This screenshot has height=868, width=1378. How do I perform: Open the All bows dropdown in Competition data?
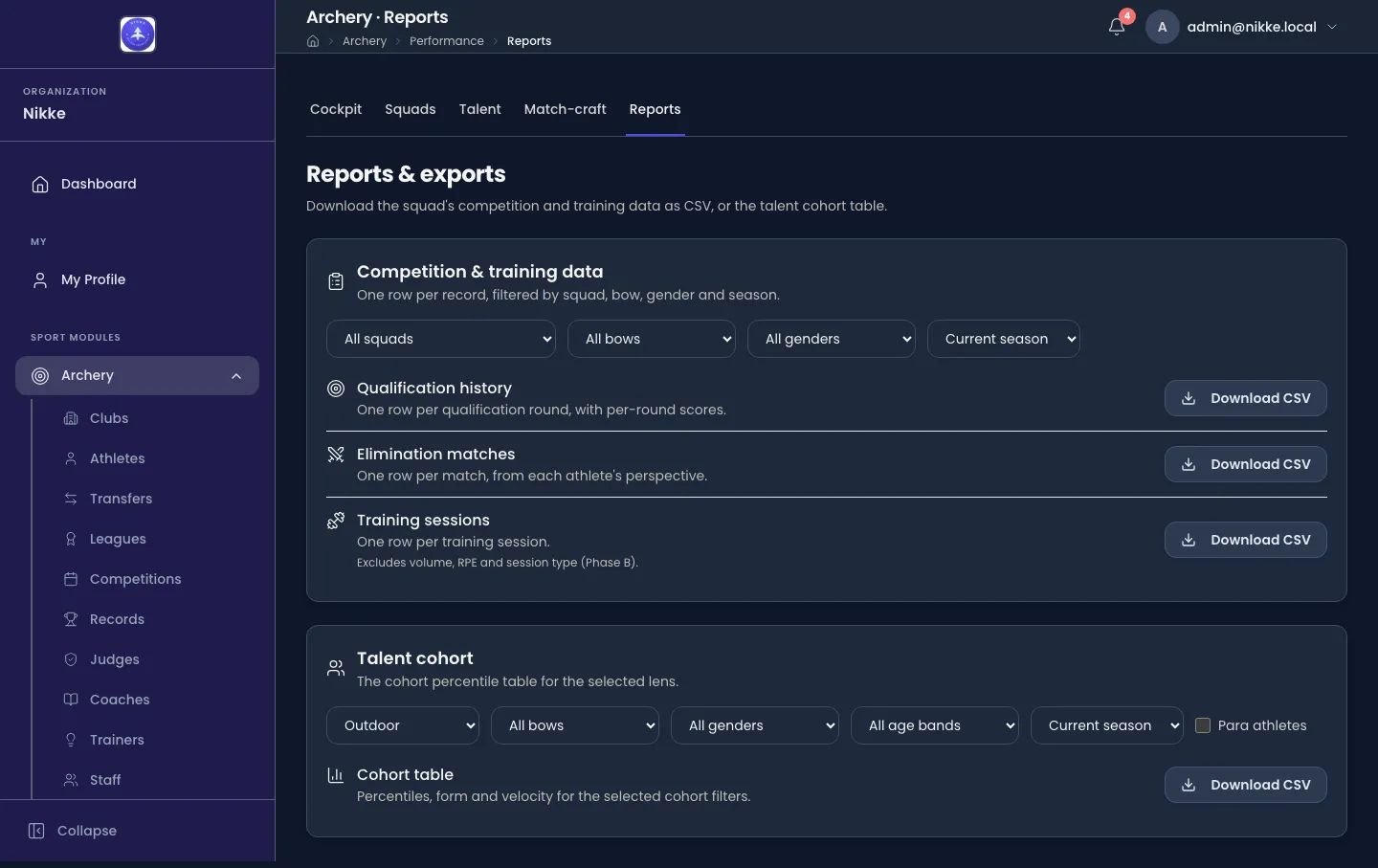tap(652, 339)
